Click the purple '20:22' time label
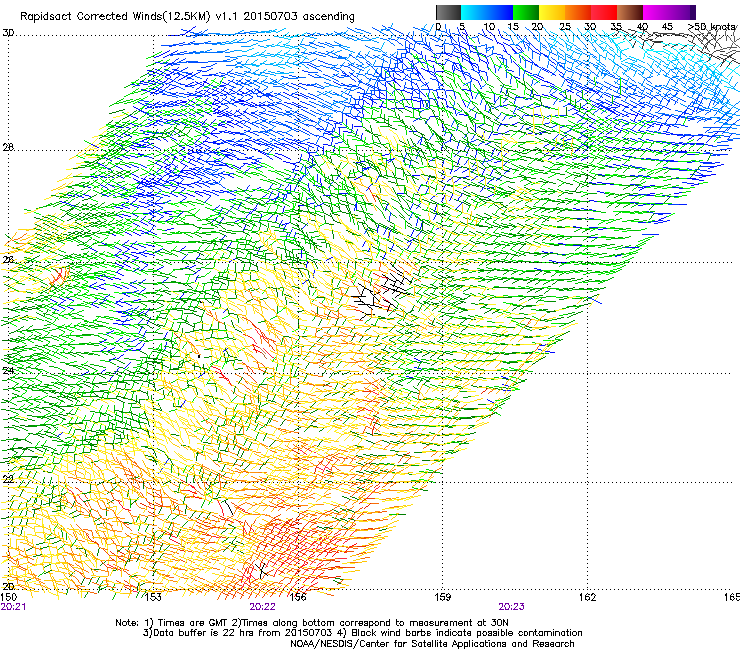This screenshot has height=650, width=740. (x=262, y=607)
